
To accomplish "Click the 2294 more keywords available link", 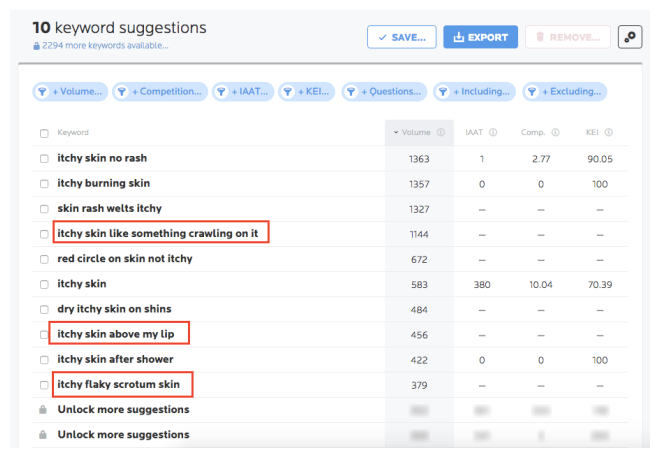I will tap(105, 46).
